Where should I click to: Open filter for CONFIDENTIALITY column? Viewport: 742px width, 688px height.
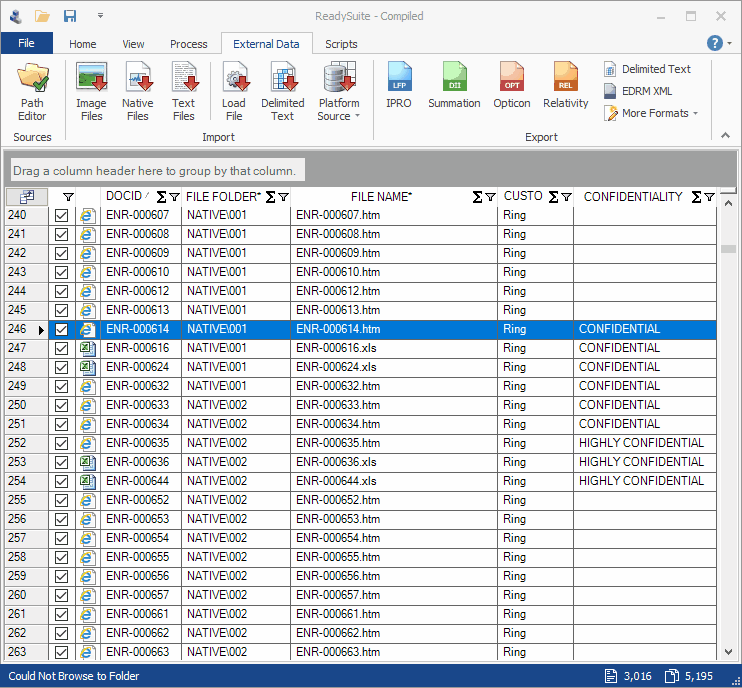coord(709,197)
